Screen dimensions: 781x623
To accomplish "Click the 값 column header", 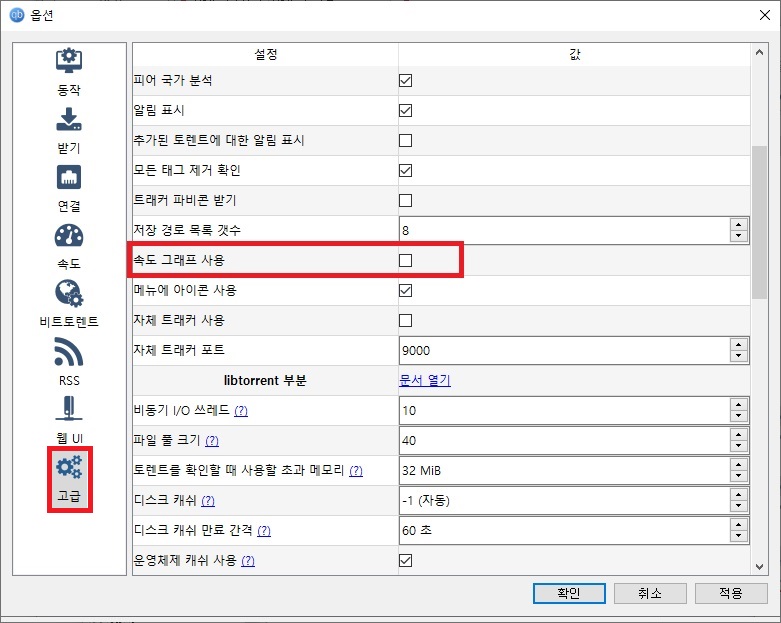I will click(x=575, y=54).
